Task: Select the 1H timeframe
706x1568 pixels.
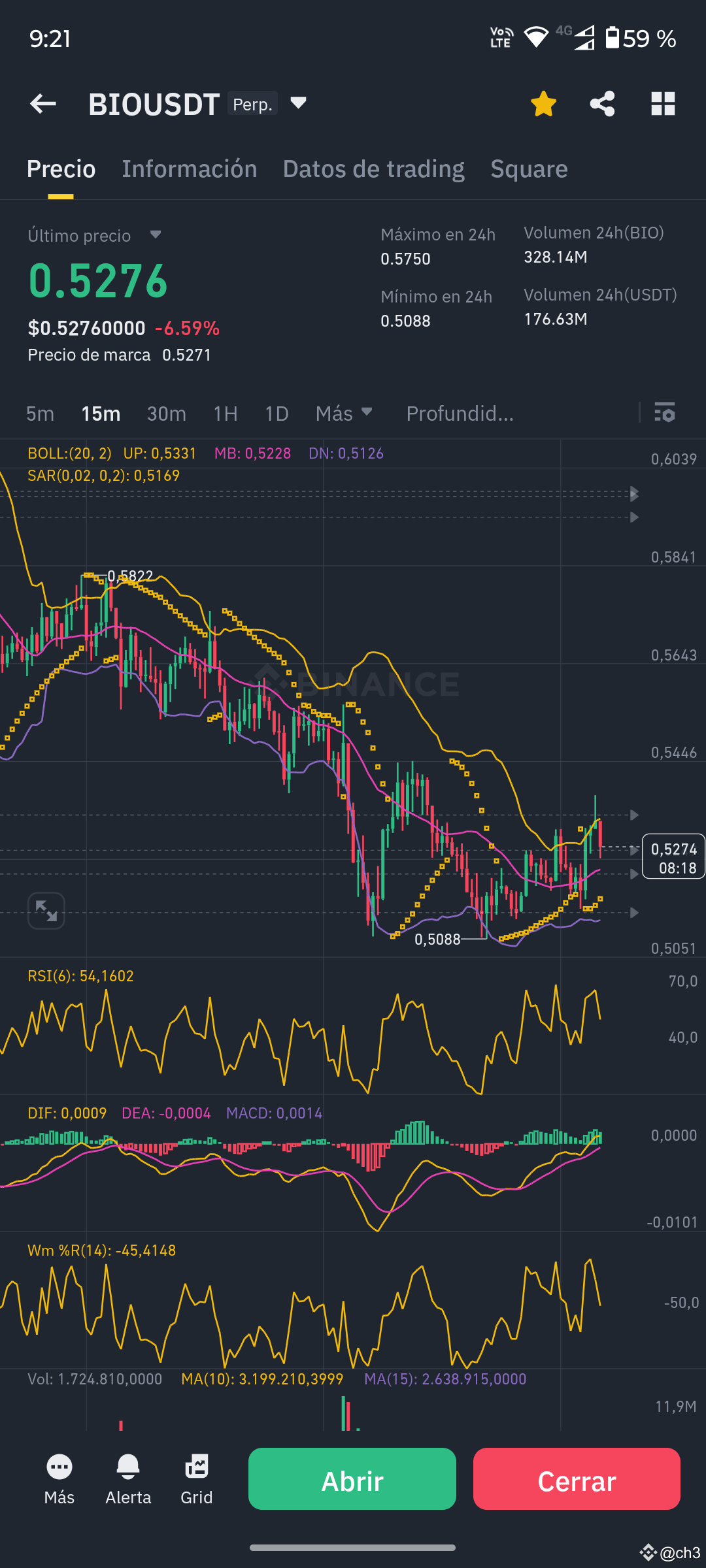Action: click(226, 414)
